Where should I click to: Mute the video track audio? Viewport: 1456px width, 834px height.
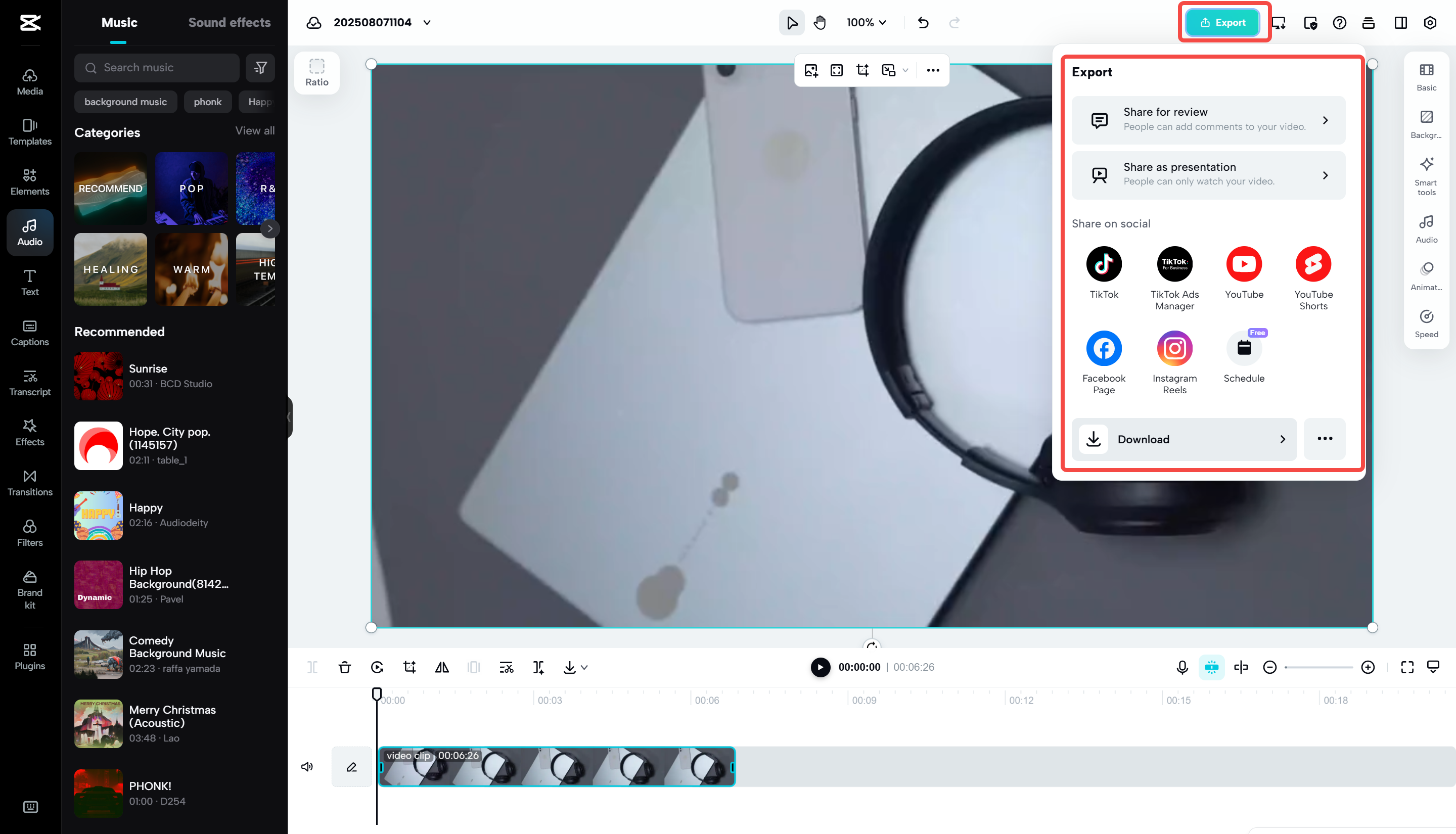pos(307,766)
